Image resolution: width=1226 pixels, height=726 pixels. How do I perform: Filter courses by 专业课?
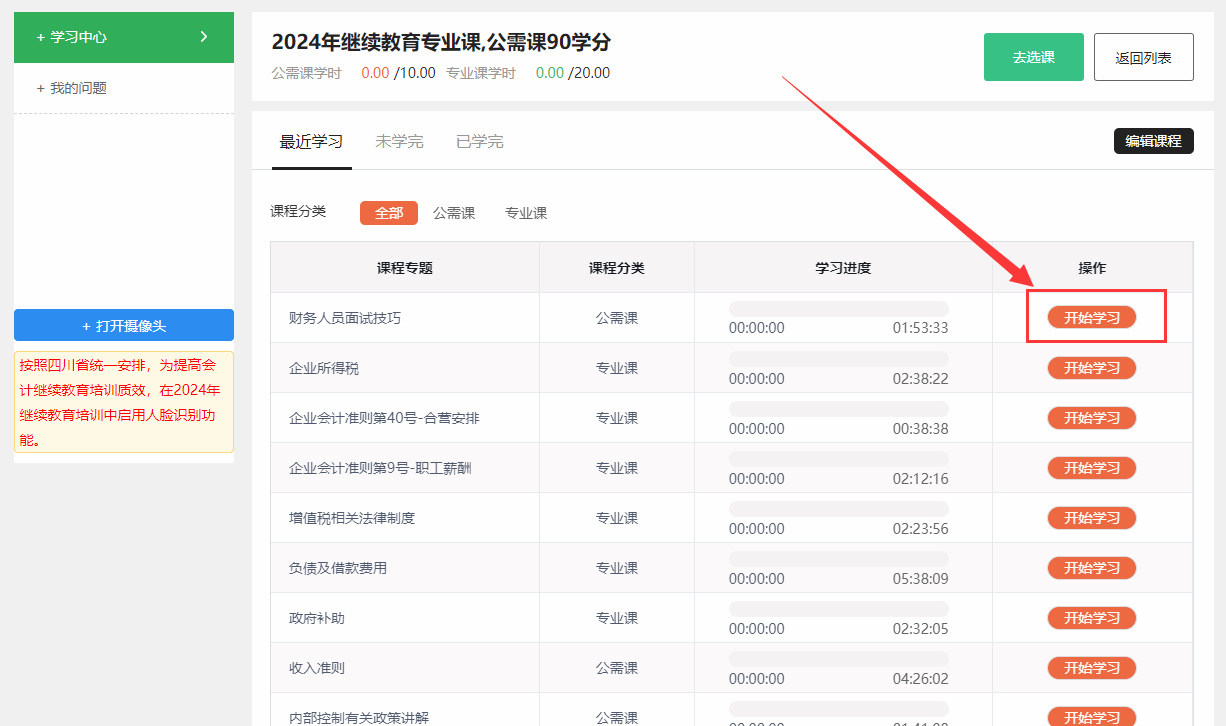525,213
